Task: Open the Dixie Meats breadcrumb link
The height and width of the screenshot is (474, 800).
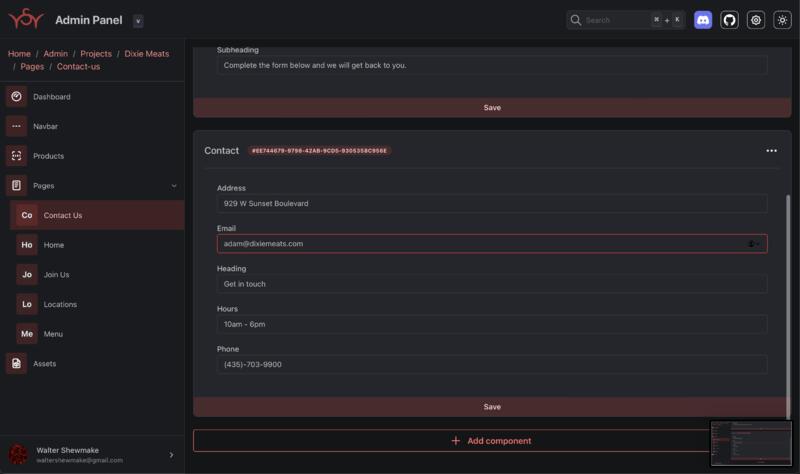Action: coord(146,54)
